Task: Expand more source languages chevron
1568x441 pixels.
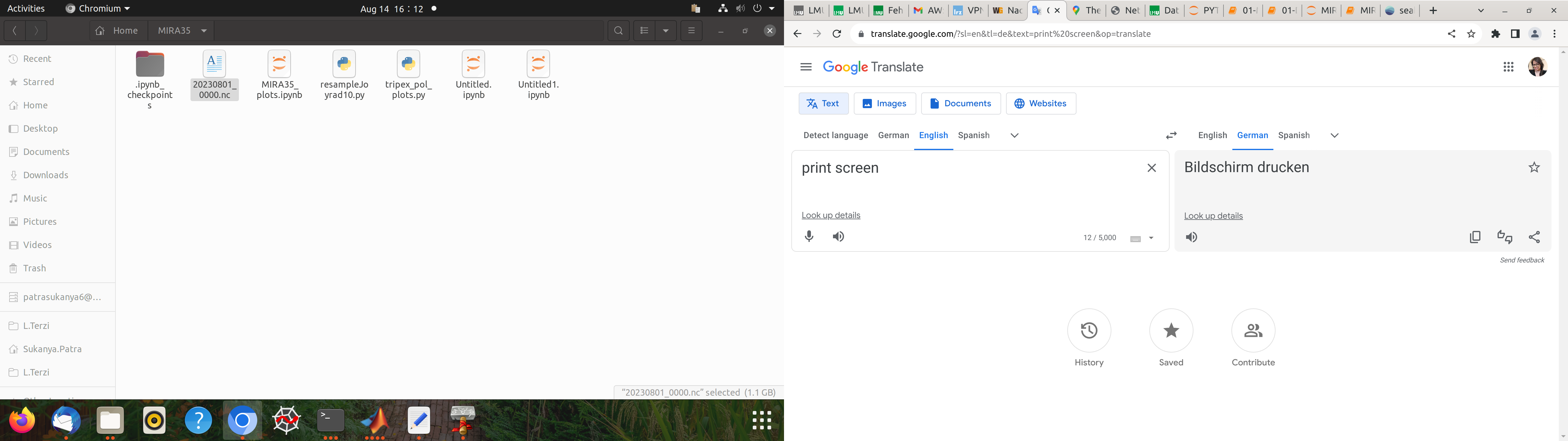Action: 1014,135
